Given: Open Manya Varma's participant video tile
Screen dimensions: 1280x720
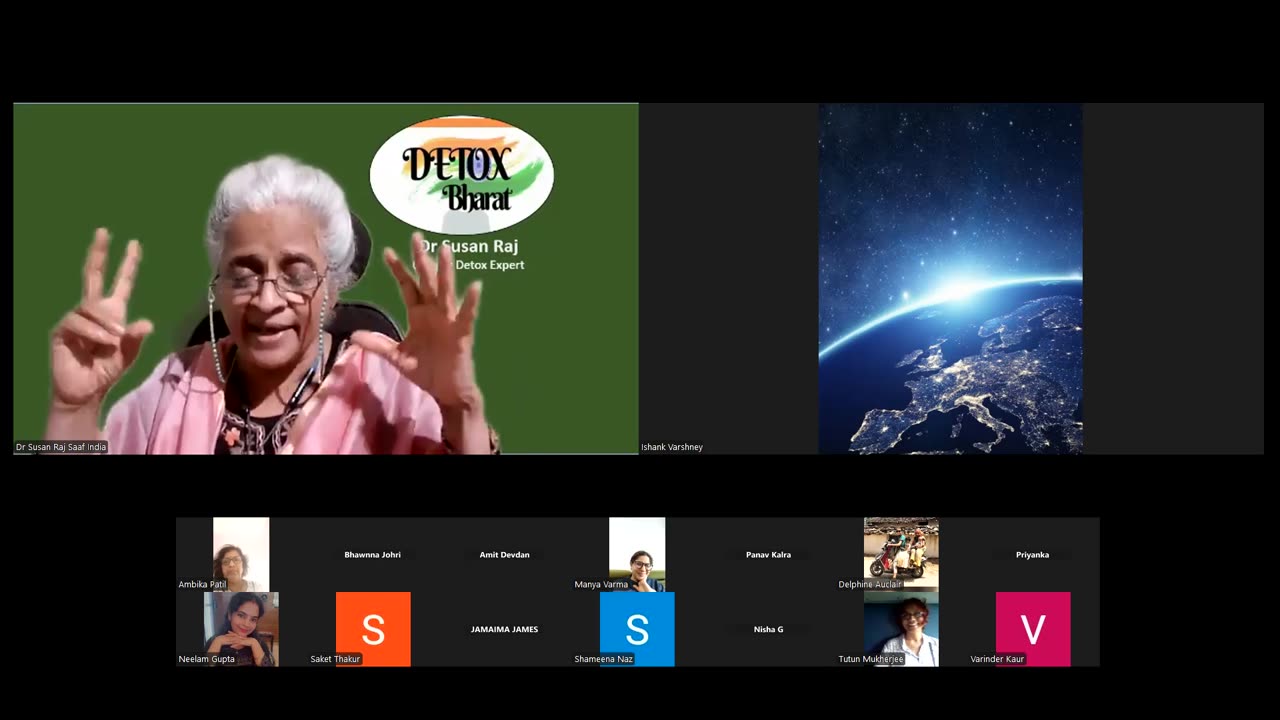Looking at the screenshot, I should tap(637, 554).
